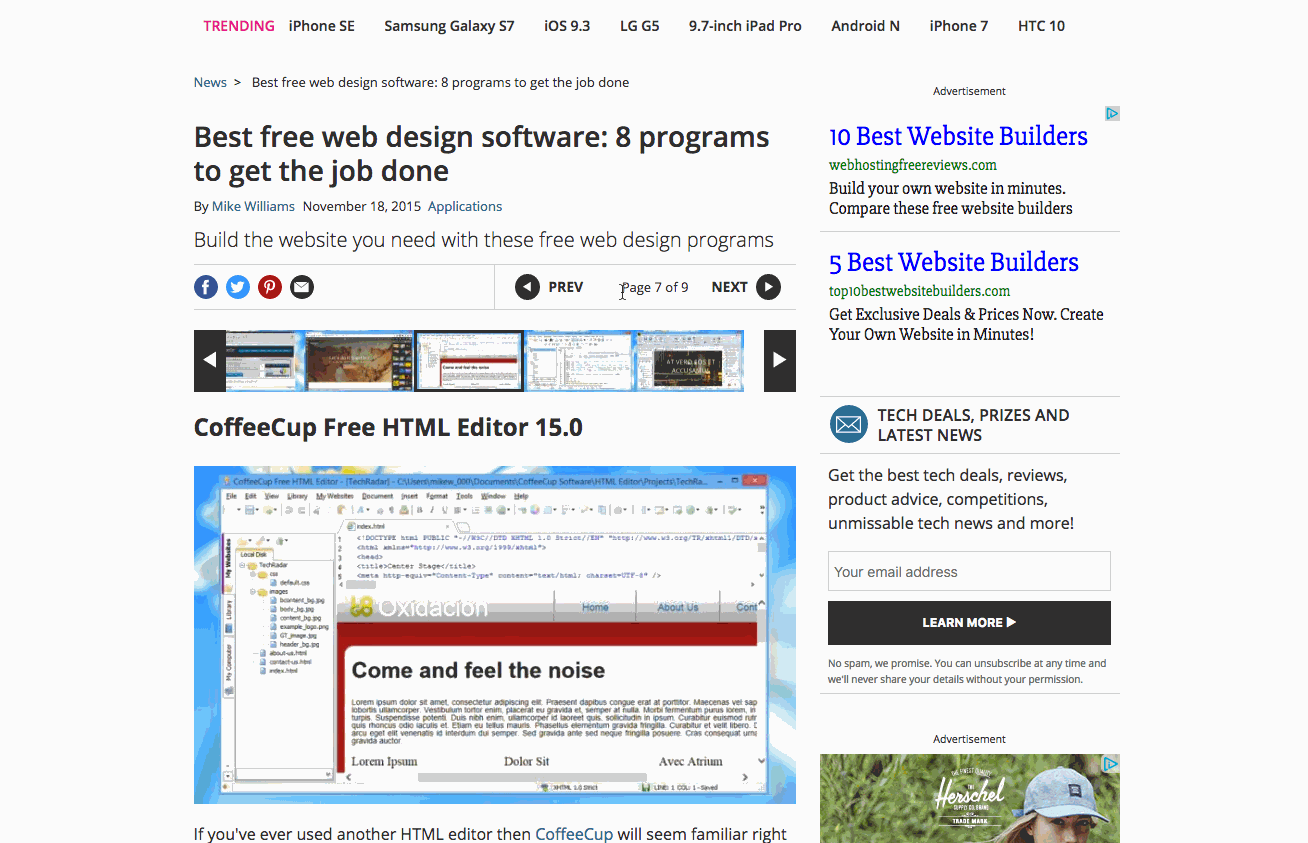Screen dimensions: 1308x843
Task: Click the PREV page text link
Action: click(566, 287)
